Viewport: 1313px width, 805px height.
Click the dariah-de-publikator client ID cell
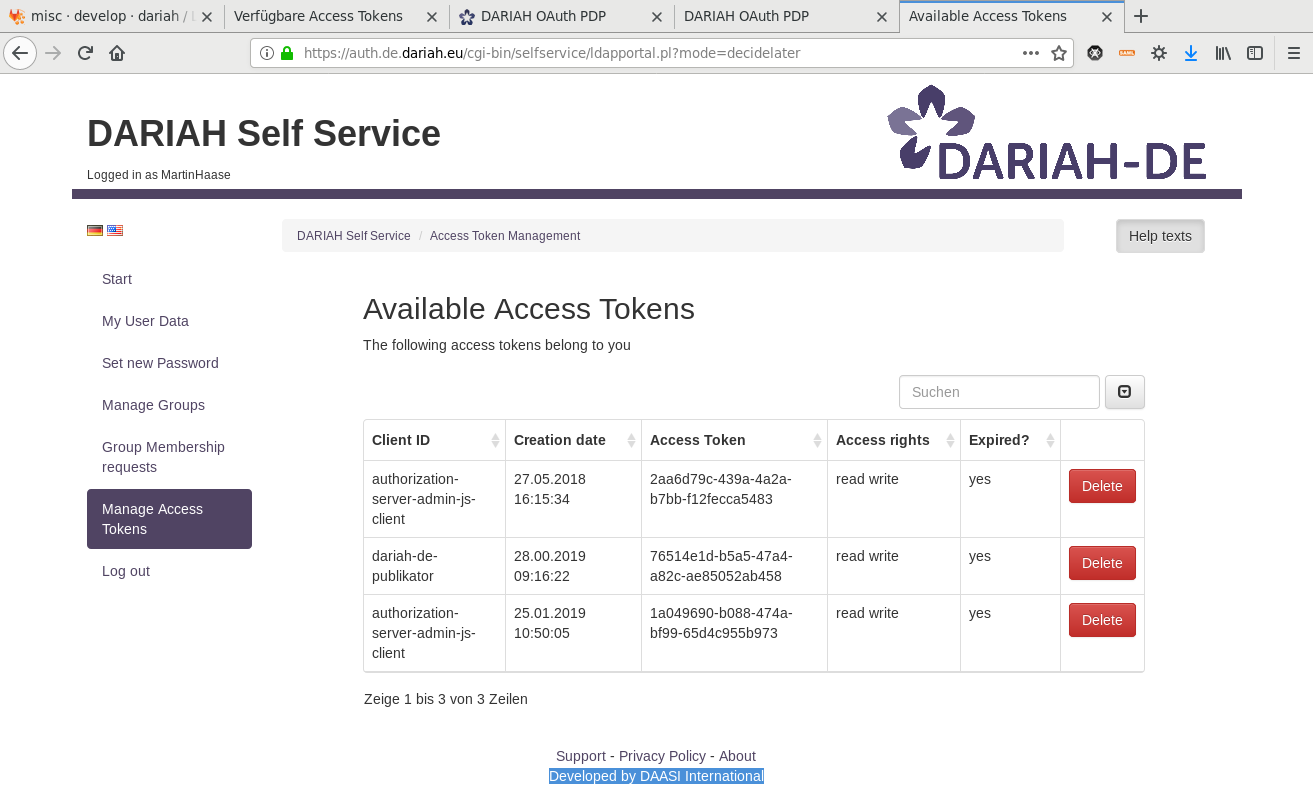(434, 566)
